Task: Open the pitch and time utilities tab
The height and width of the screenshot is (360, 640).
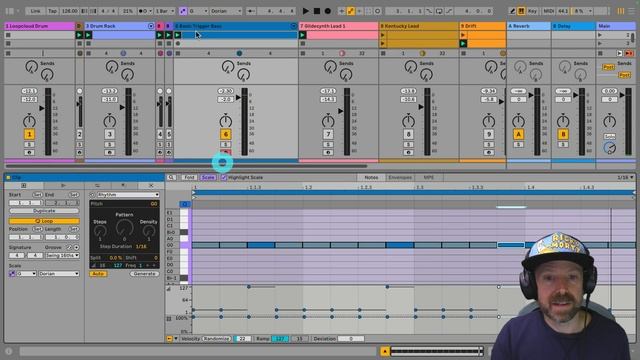Action: point(97,186)
